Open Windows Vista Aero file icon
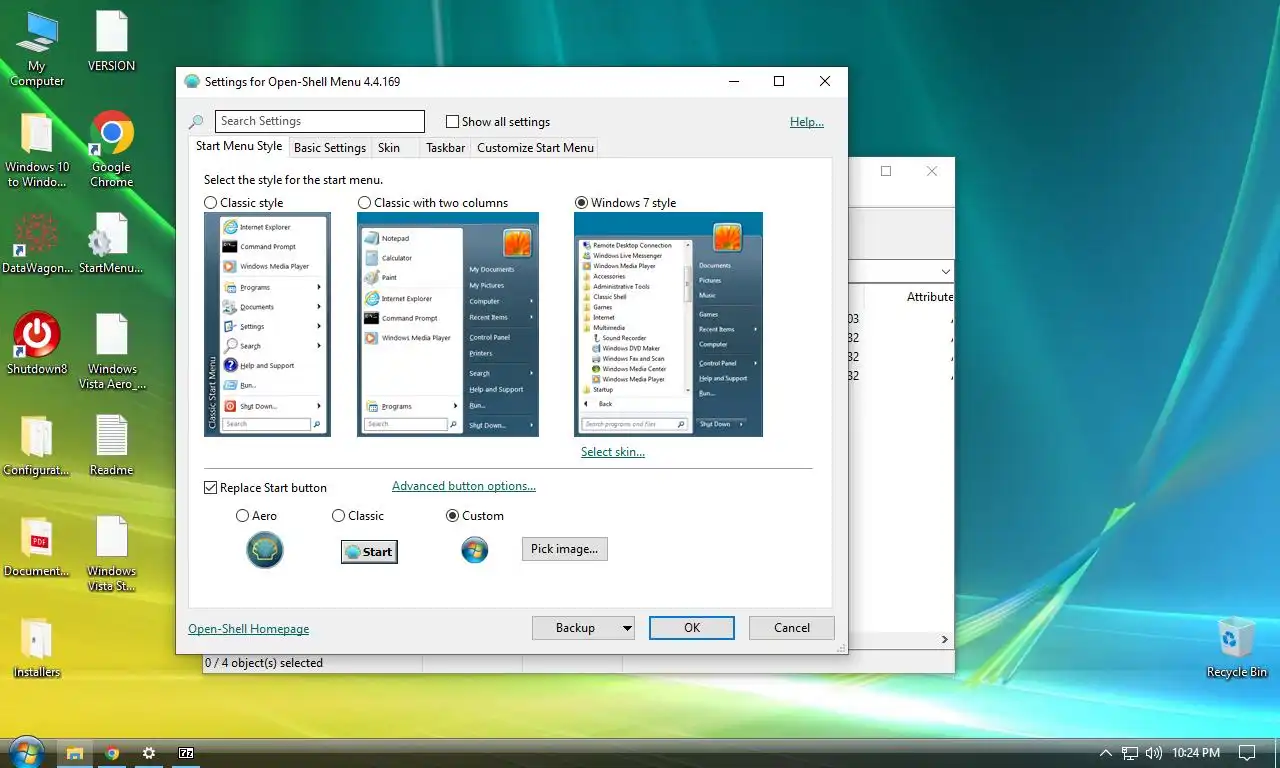The width and height of the screenshot is (1280, 768). 112,351
